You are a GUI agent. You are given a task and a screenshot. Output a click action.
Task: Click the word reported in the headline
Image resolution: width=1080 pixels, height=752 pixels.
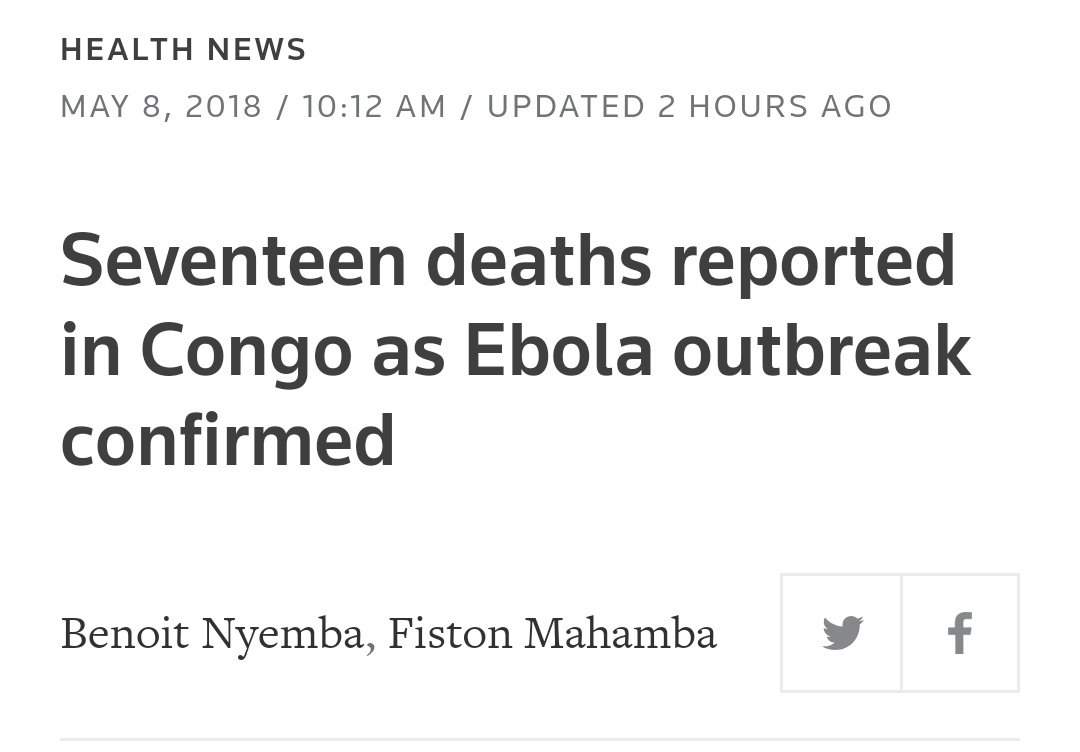[x=813, y=264]
